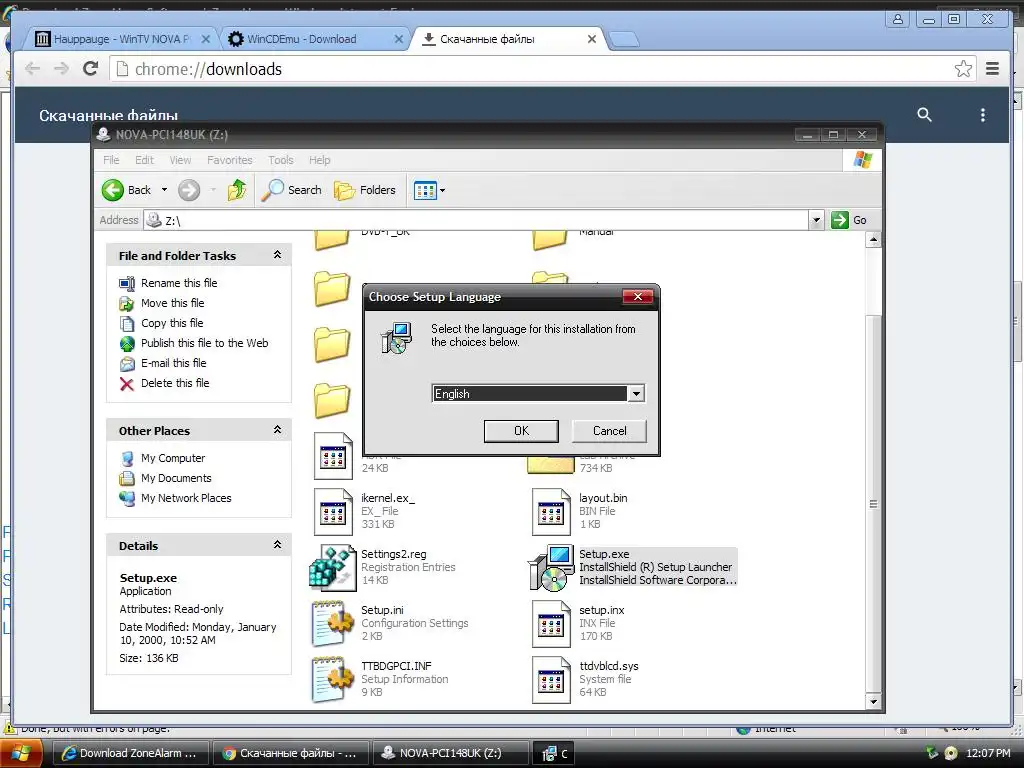The height and width of the screenshot is (768, 1024).
Task: Open the View menu in Explorer
Action: 180,160
